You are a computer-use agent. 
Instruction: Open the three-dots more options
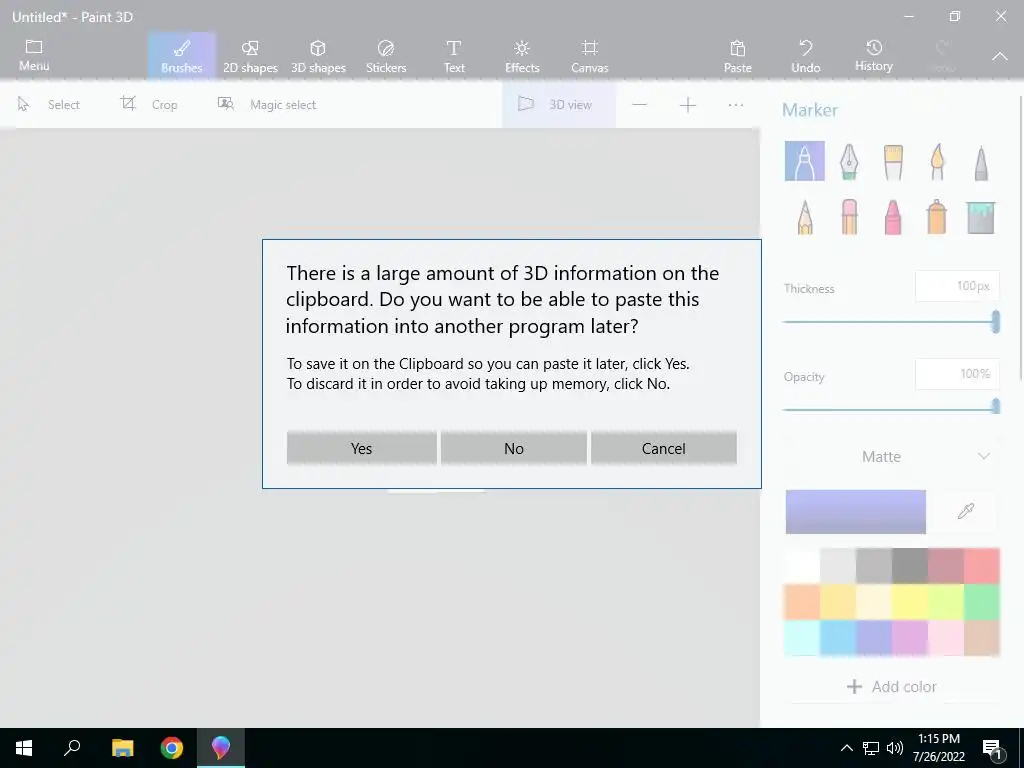point(735,105)
